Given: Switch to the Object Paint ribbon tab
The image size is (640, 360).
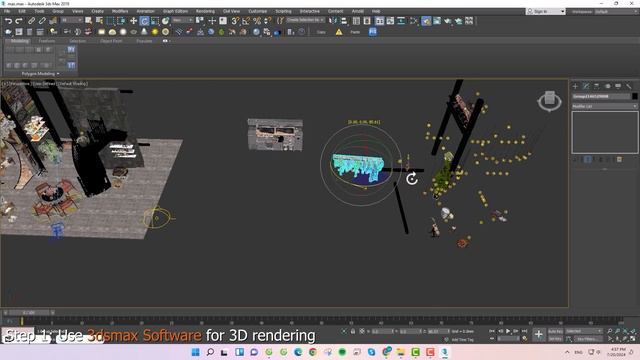Looking at the screenshot, I should [111, 41].
